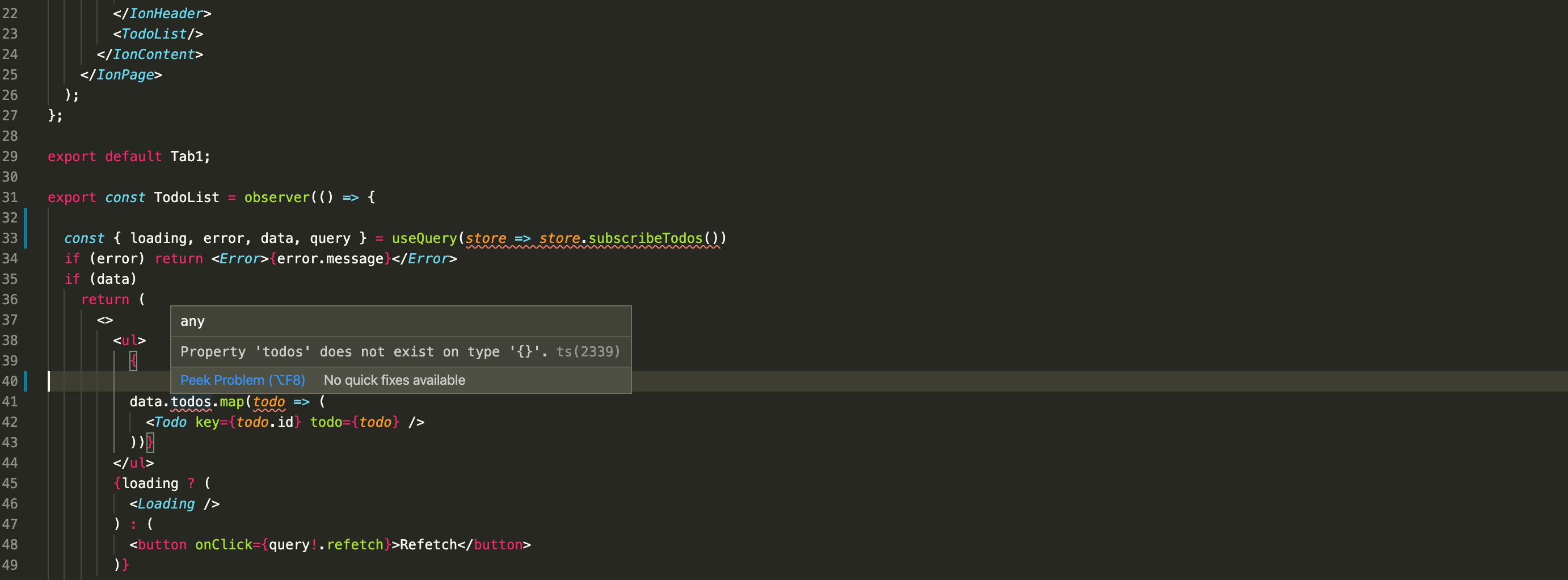The image size is (1568, 580).
Task: Click the Peek Problem link in tooltip
Action: click(242, 380)
